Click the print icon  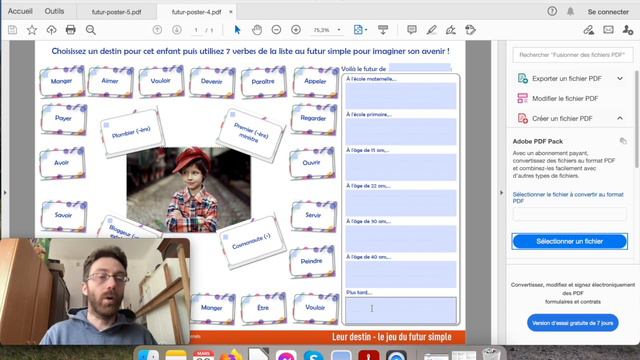click(x=71, y=29)
